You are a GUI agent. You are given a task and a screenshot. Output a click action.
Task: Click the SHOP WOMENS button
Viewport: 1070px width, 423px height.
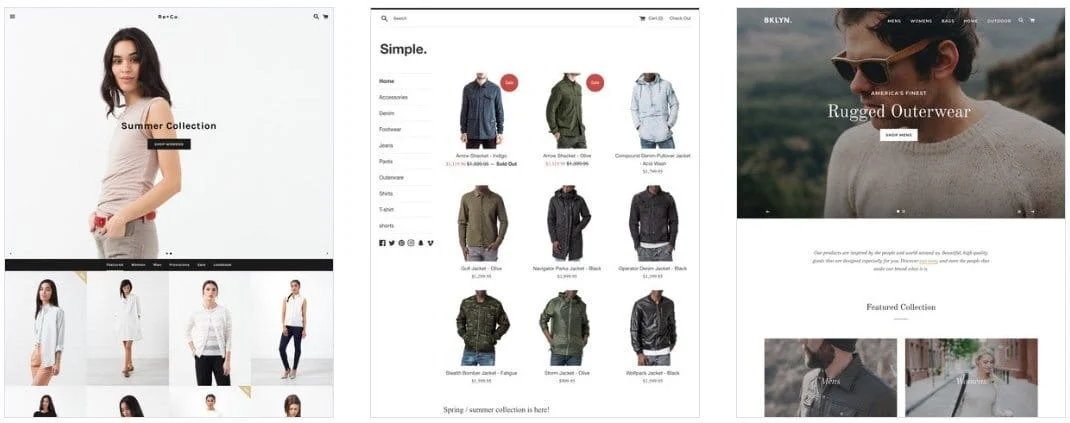(x=169, y=144)
